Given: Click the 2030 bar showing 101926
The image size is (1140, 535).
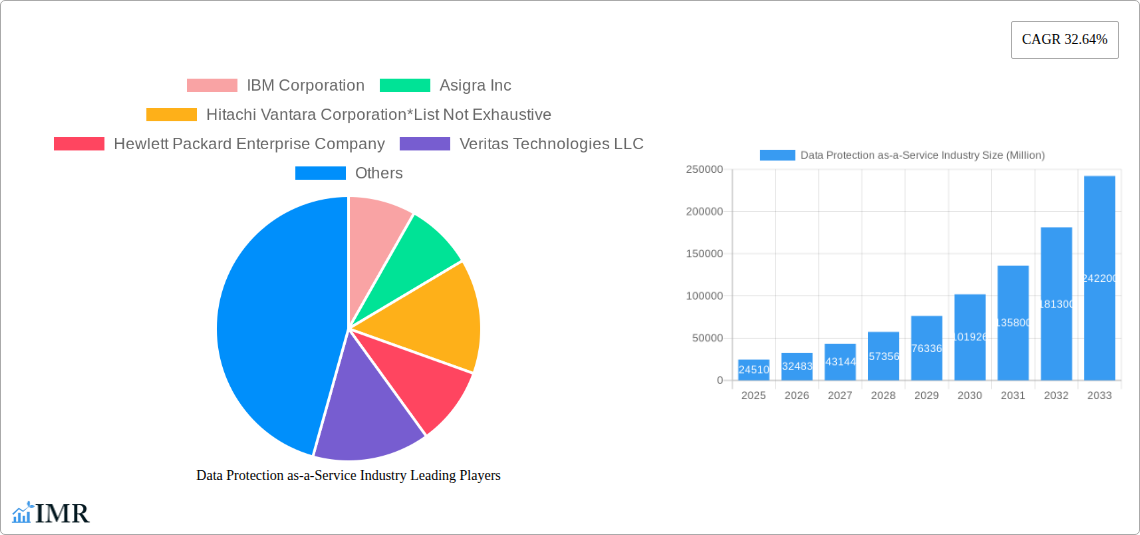Looking at the screenshot, I should coord(970,337).
